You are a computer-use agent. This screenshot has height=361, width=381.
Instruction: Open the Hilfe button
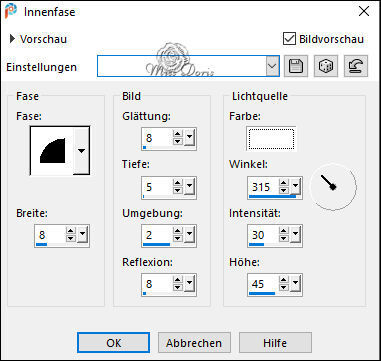[275, 343]
